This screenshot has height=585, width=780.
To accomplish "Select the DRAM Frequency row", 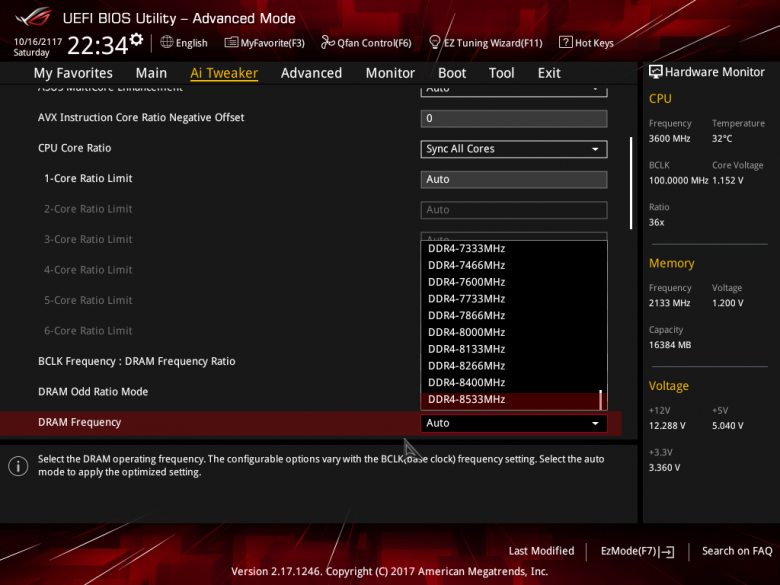I will [x=310, y=423].
